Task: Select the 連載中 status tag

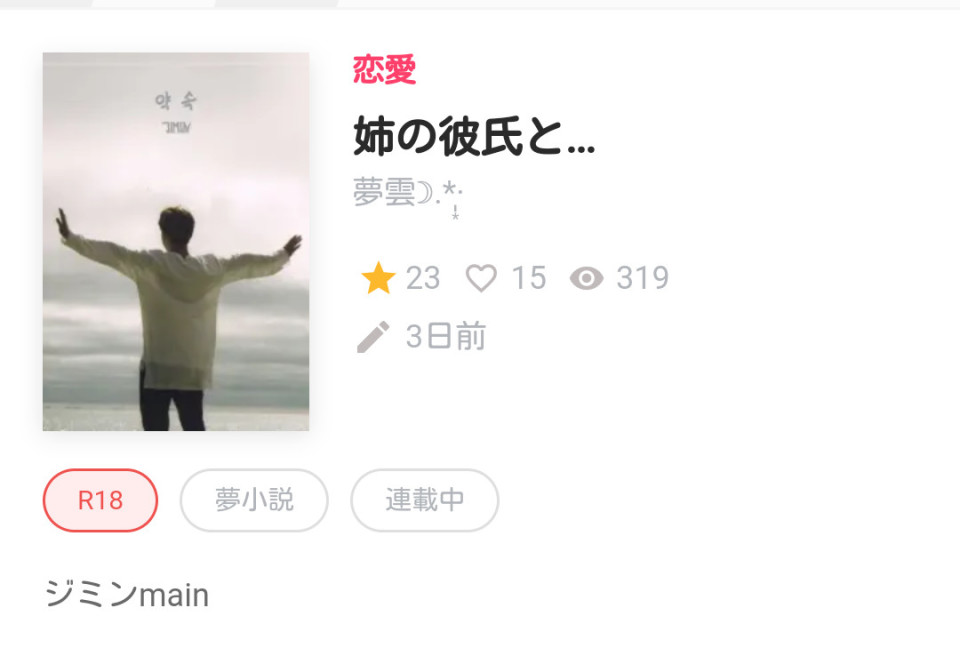Action: point(425,500)
